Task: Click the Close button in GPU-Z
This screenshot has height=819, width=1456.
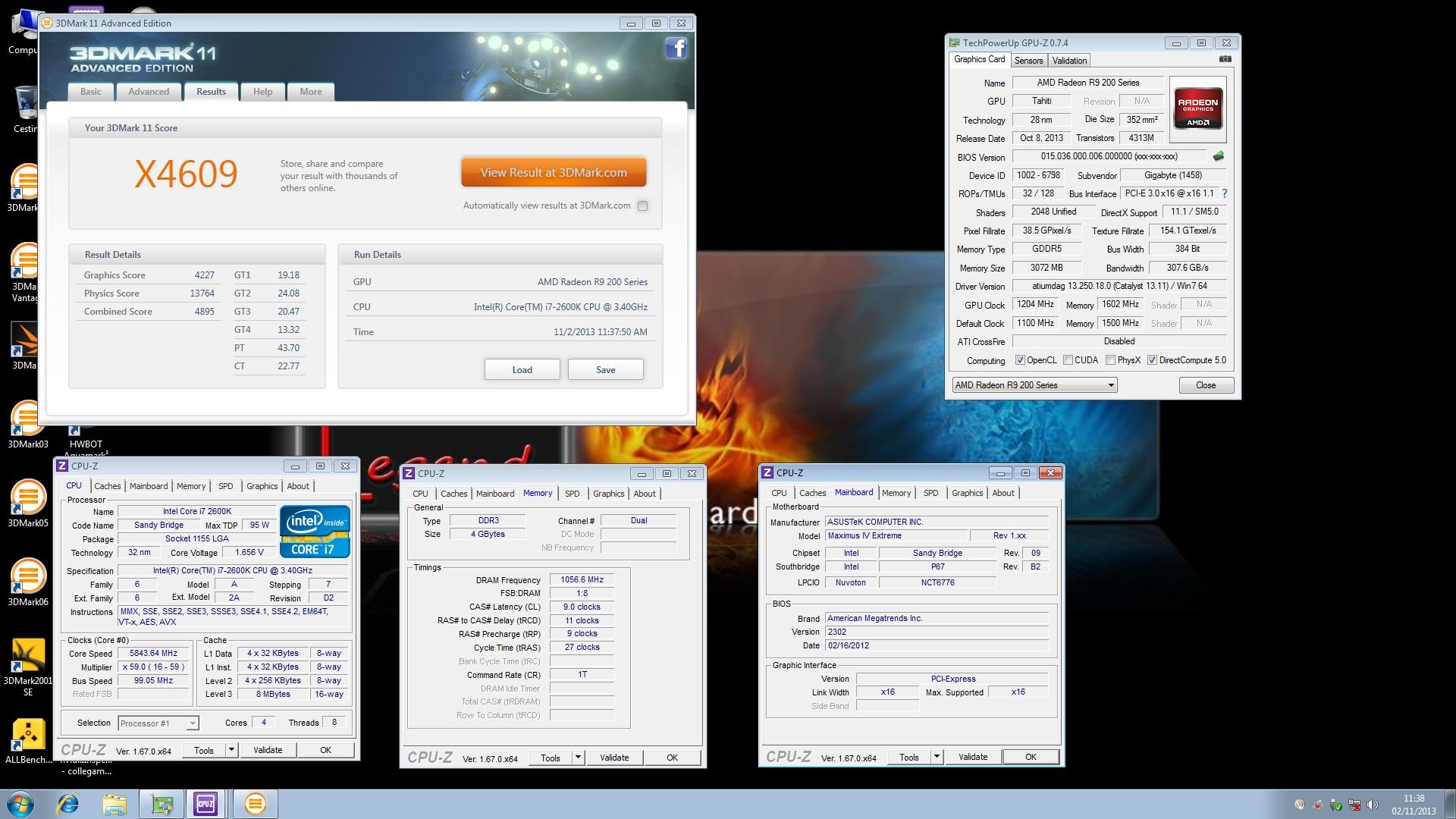Action: (1206, 385)
